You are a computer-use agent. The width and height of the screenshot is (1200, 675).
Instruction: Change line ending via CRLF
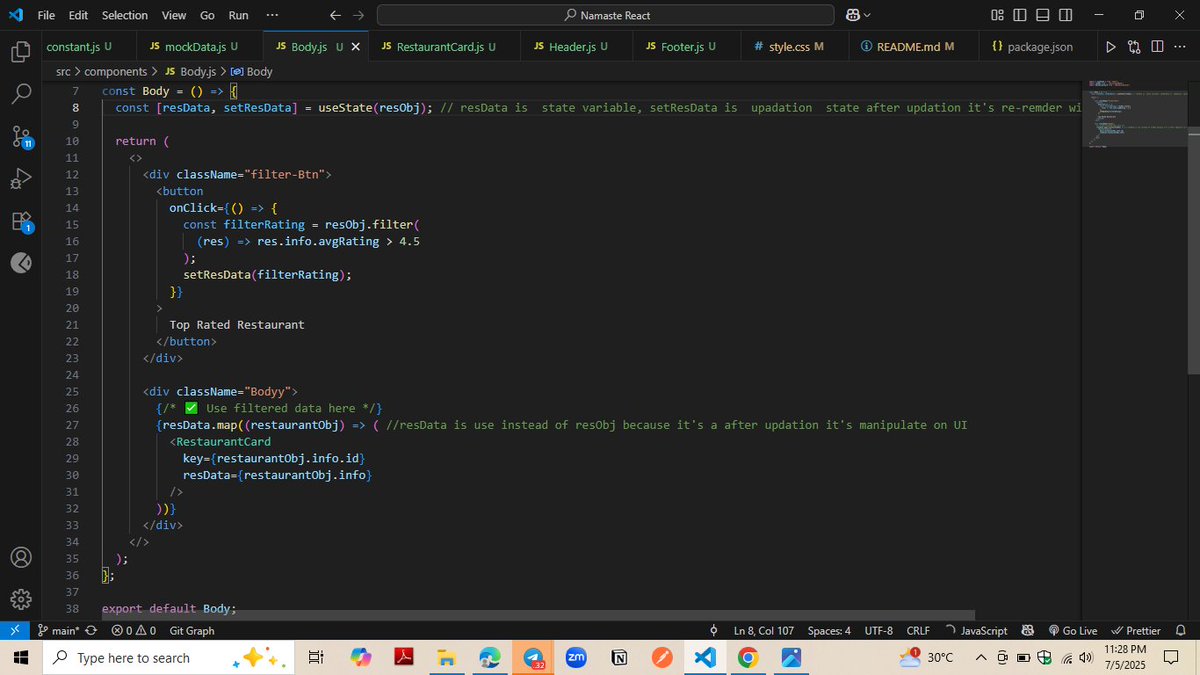coord(918,631)
